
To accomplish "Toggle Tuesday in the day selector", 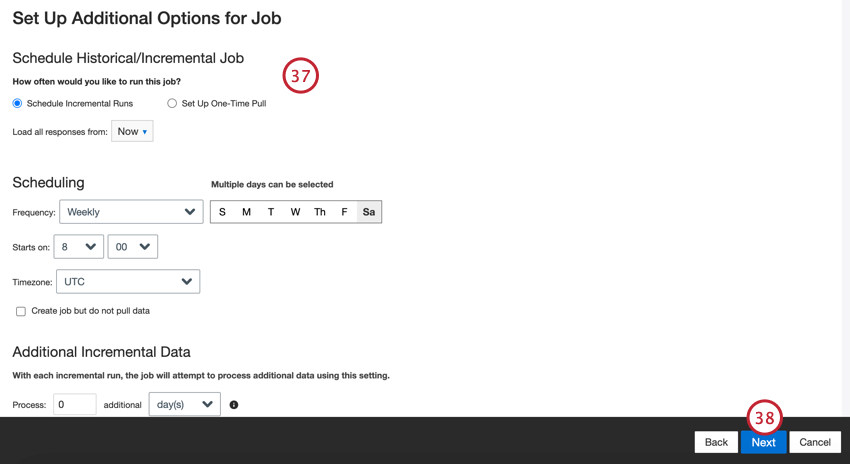I will point(271,212).
